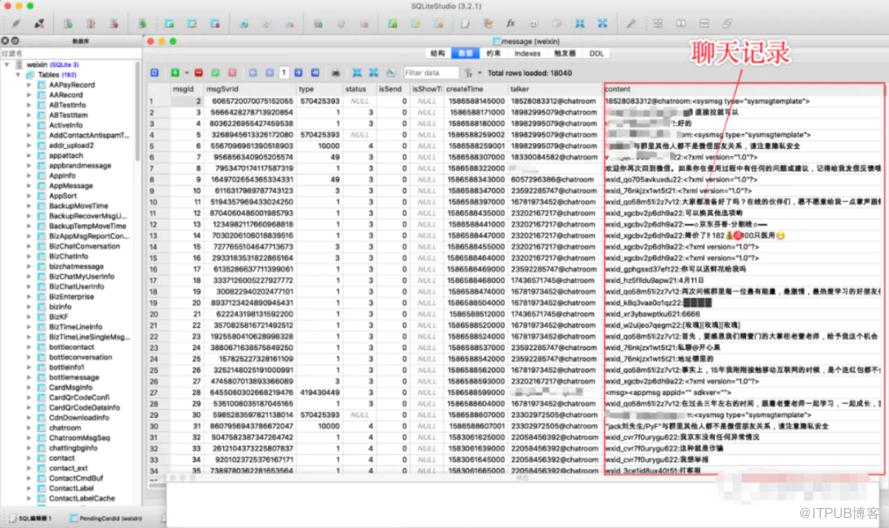Click the next page arrow icon

pyautogui.click(x=298, y=73)
